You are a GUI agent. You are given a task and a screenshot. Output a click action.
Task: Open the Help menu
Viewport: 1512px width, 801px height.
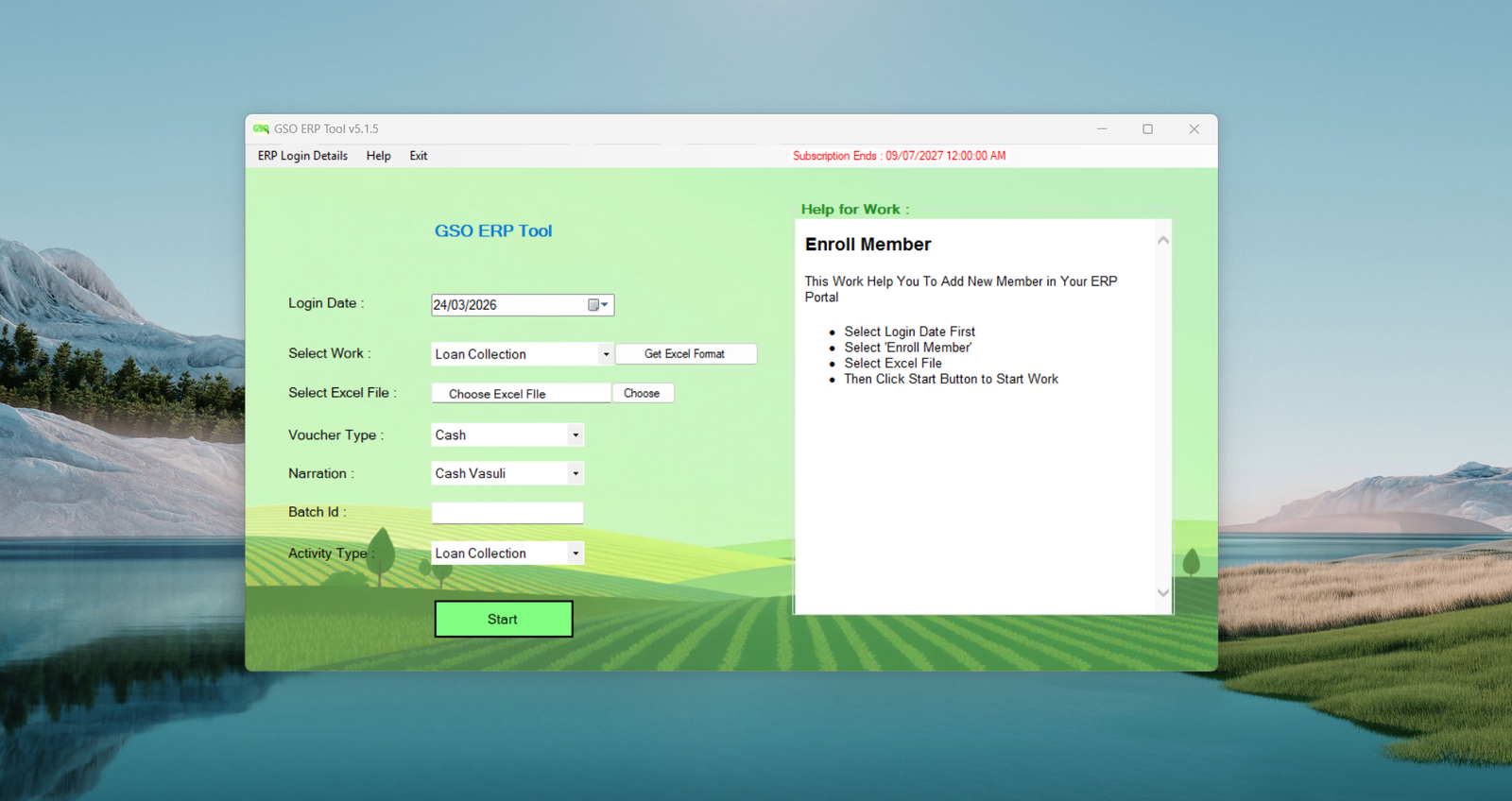click(378, 156)
